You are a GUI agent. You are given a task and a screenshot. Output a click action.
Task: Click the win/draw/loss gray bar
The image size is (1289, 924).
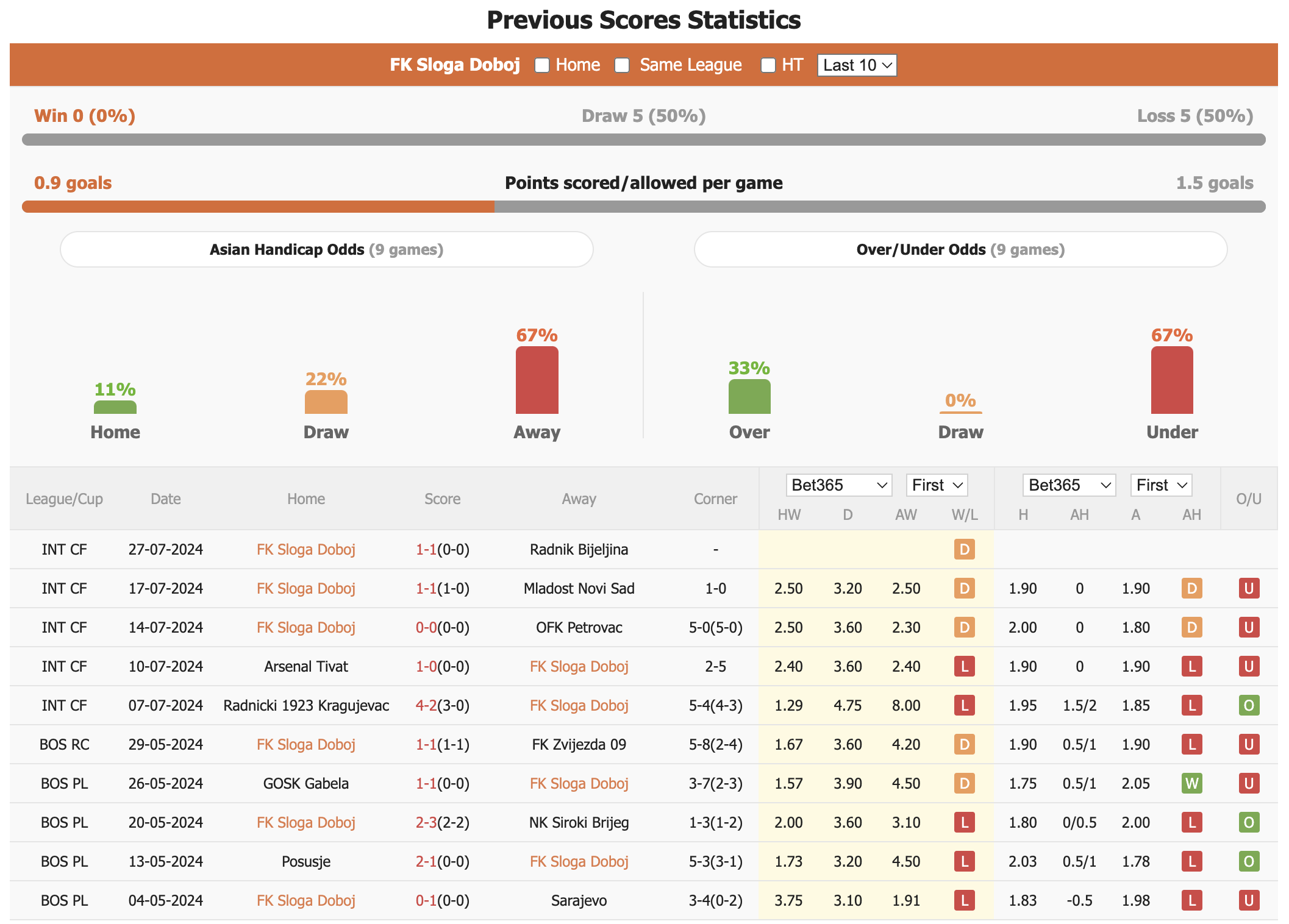coord(644,140)
